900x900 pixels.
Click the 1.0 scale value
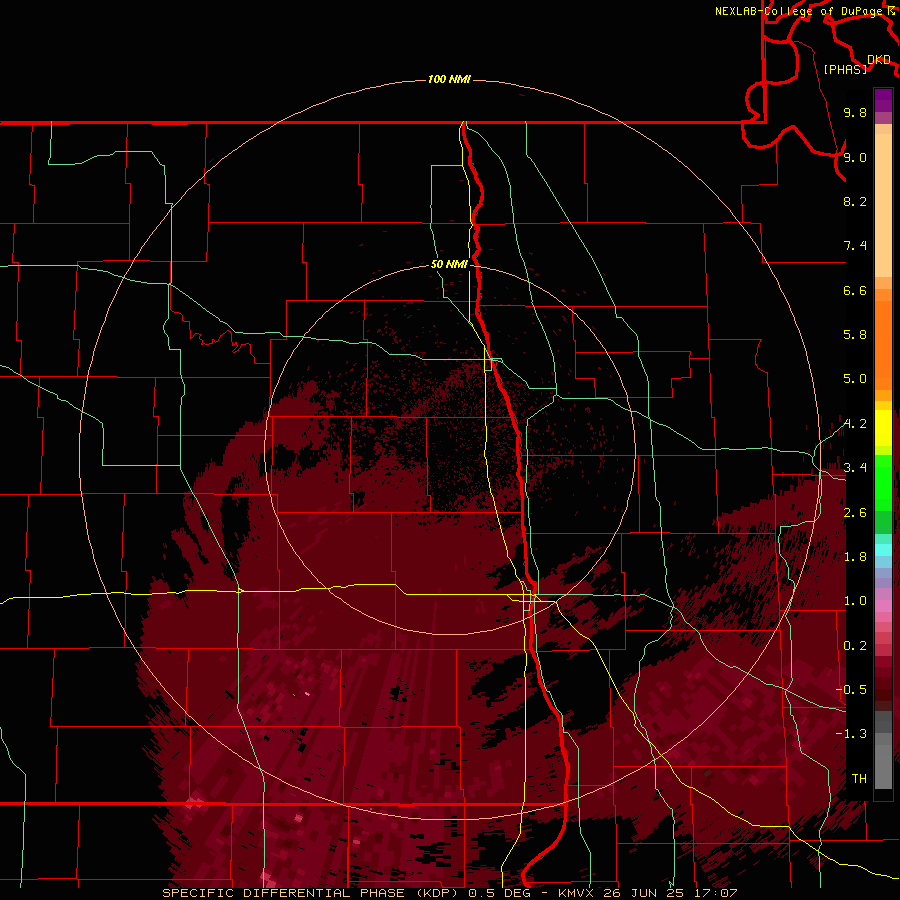point(855,601)
